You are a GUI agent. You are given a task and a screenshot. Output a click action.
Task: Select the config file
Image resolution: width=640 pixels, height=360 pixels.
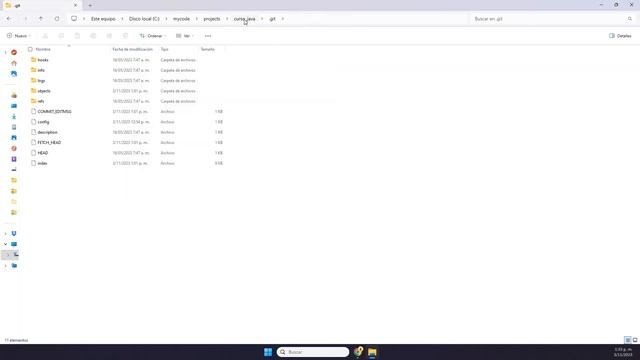click(x=43, y=122)
